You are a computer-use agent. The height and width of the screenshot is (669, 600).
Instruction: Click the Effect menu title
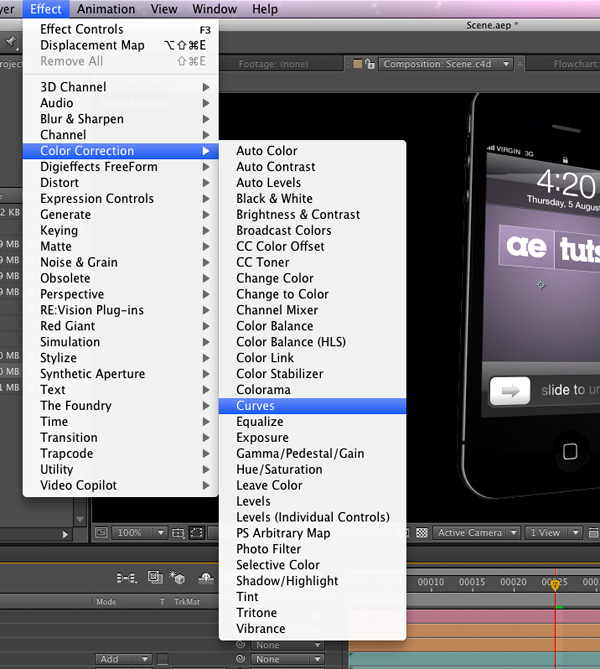click(46, 9)
